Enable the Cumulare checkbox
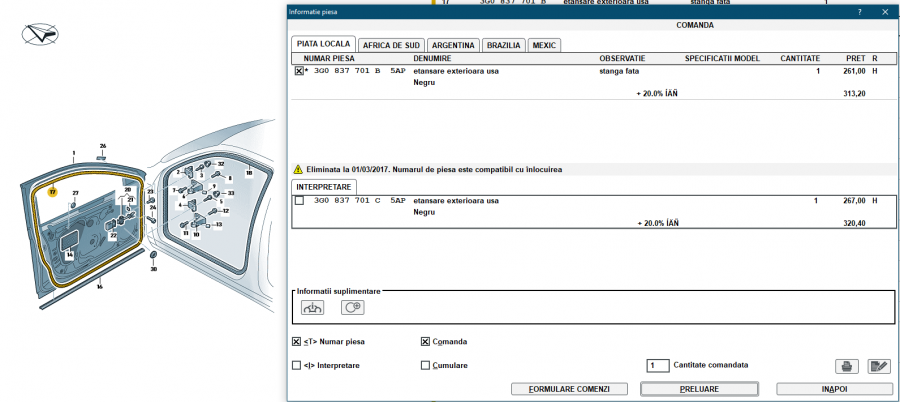This screenshot has height=402, width=900. [426, 365]
